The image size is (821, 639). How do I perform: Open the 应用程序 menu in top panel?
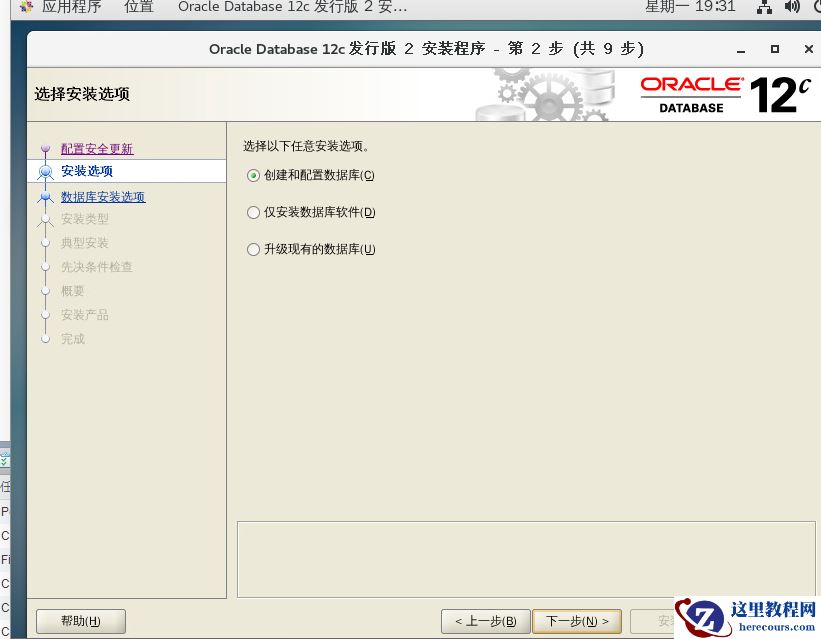click(71, 7)
